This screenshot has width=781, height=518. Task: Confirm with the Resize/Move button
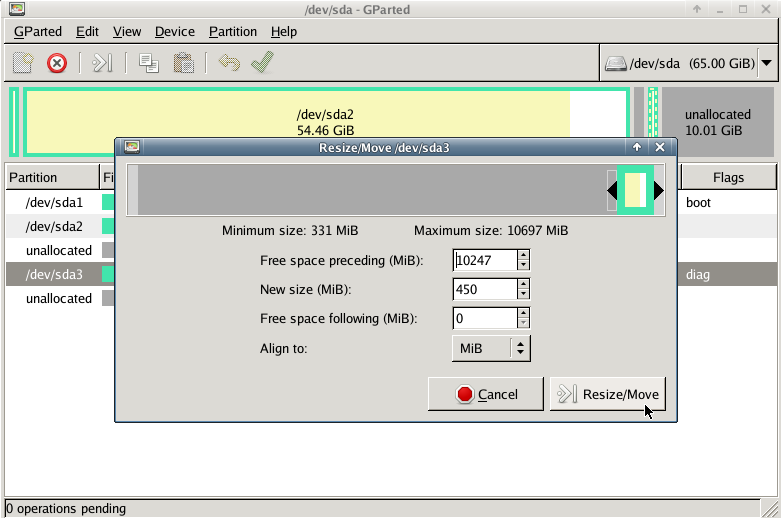coord(607,394)
